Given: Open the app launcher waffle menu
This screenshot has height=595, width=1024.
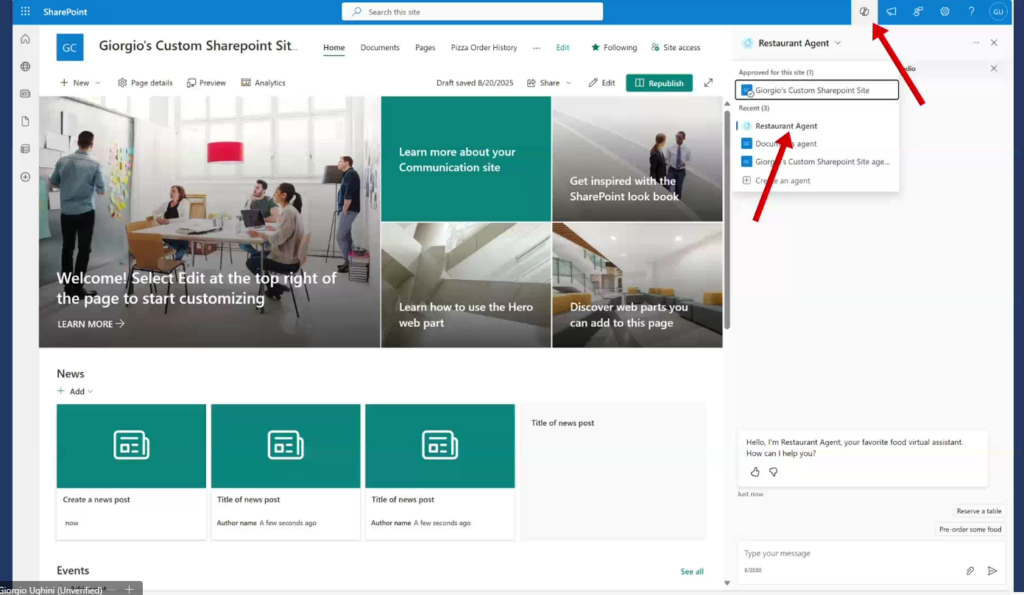Looking at the screenshot, I should pos(25,11).
